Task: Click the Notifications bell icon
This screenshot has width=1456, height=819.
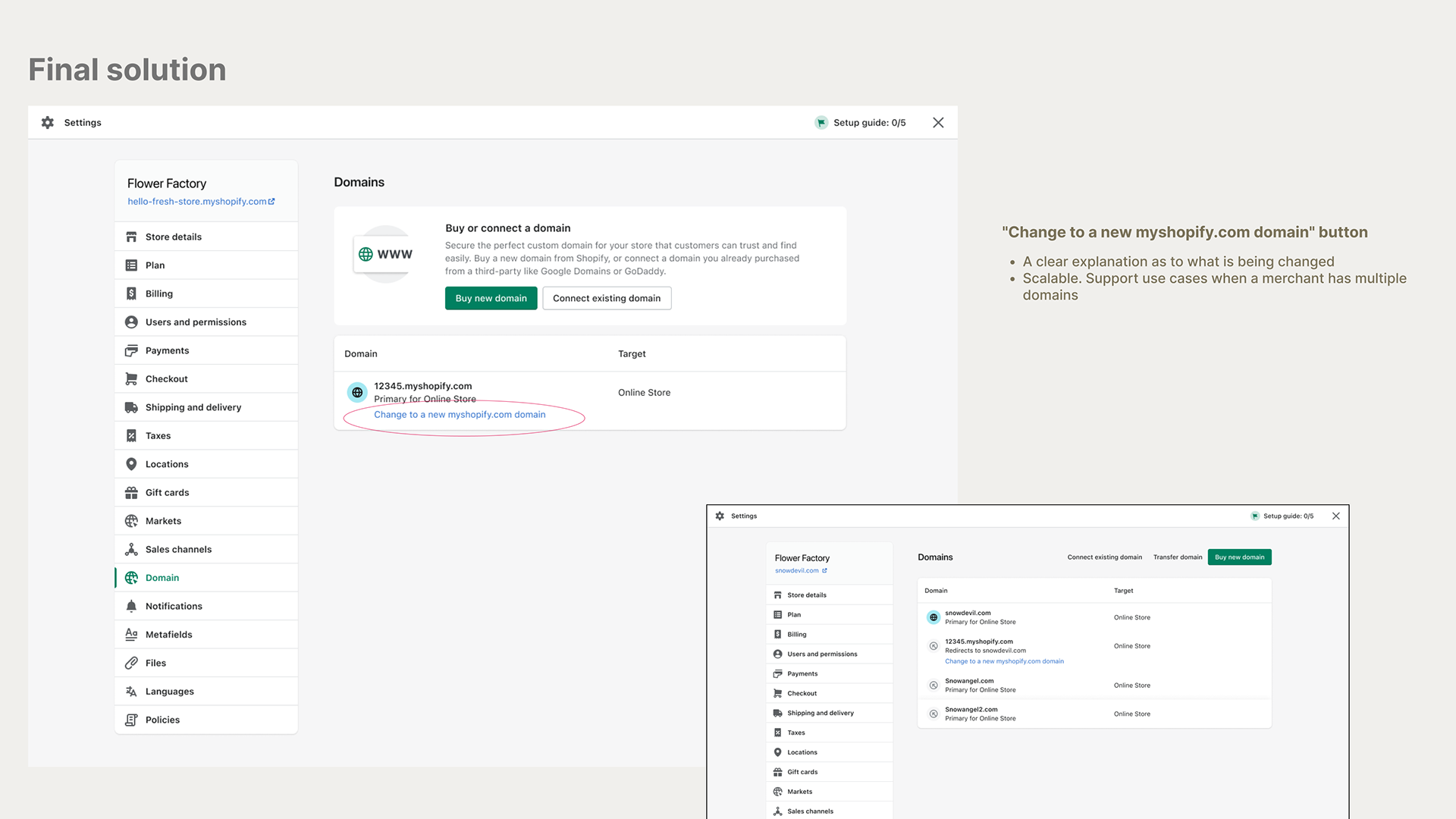Action: click(131, 606)
